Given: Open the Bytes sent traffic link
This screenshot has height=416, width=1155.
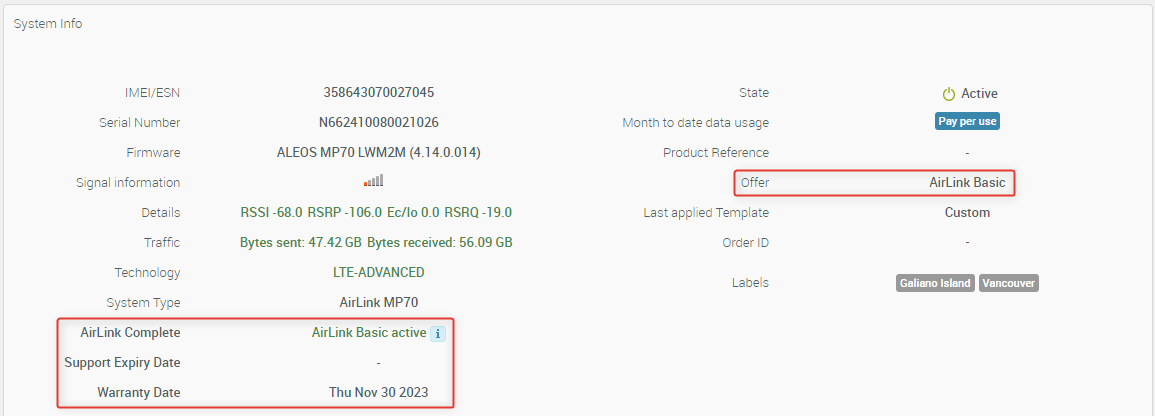Looking at the screenshot, I should [301, 243].
